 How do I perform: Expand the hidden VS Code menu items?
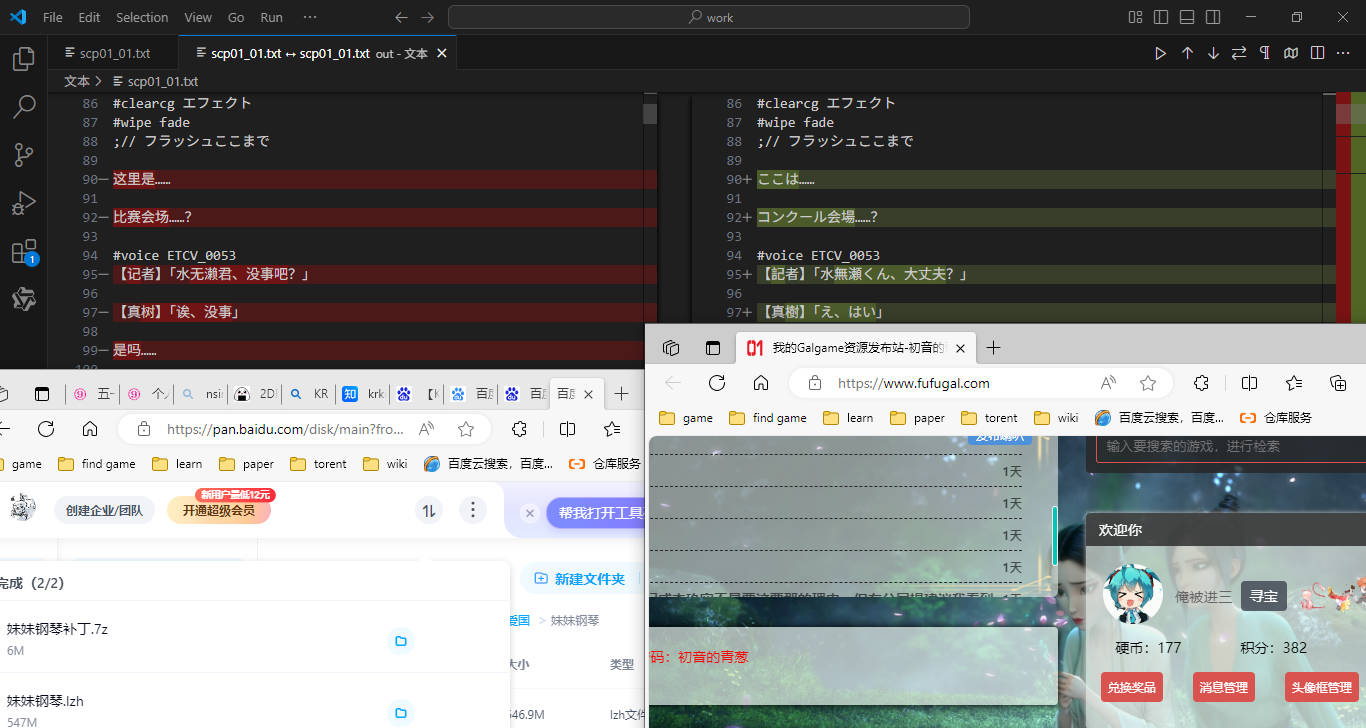[x=310, y=17]
